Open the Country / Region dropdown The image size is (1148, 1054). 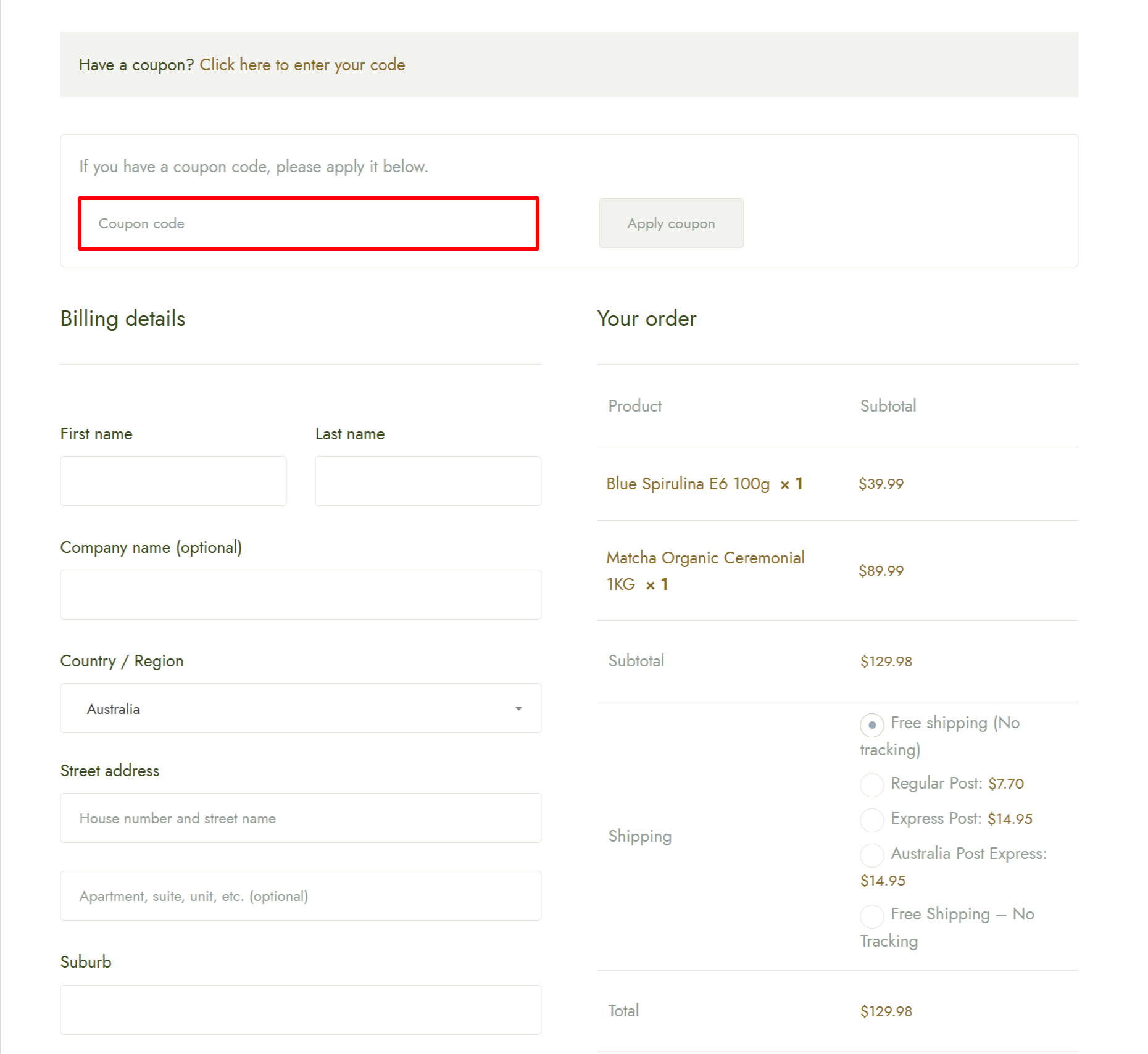click(x=301, y=708)
